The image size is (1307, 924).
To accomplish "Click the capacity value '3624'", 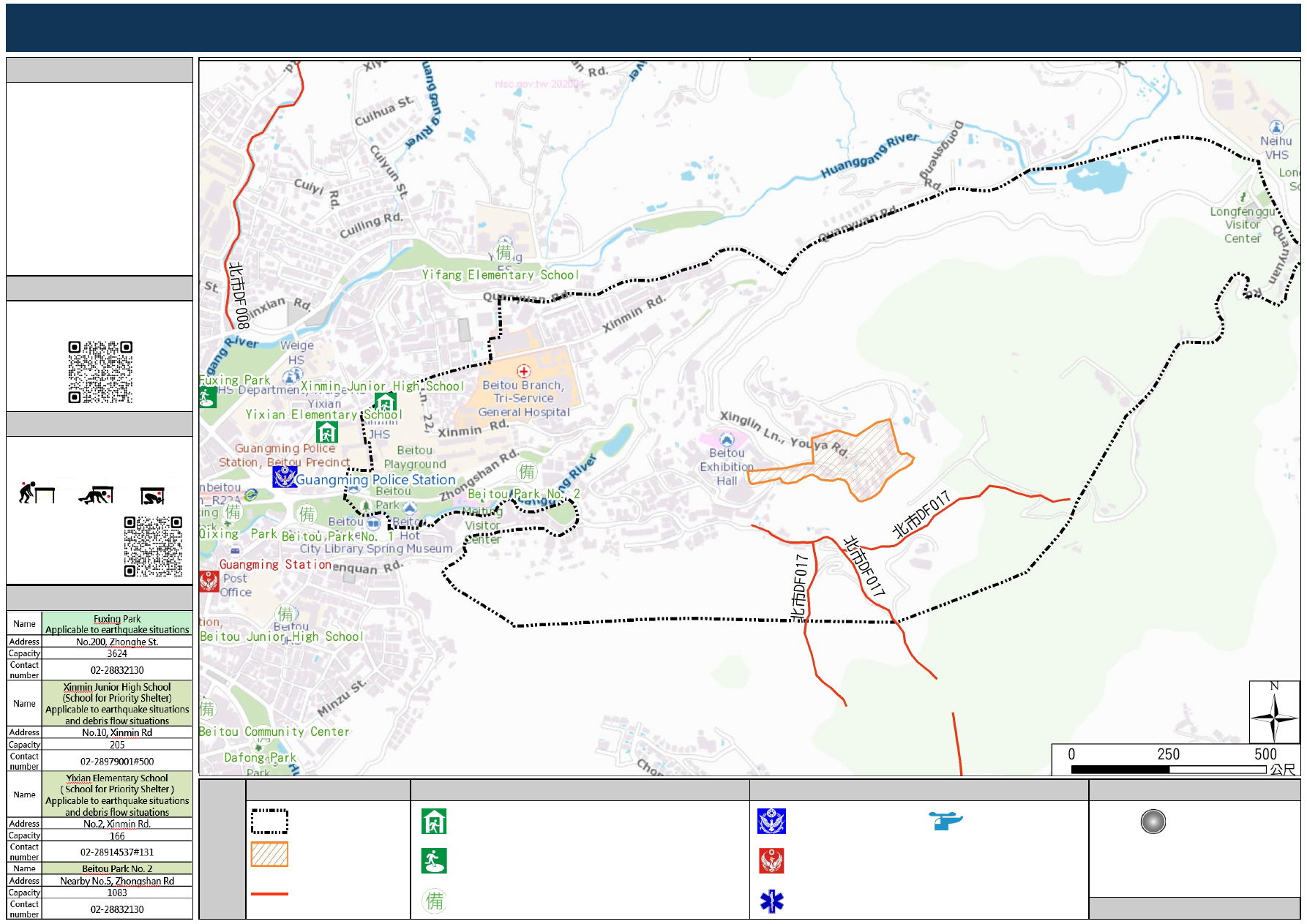I will 117,653.
